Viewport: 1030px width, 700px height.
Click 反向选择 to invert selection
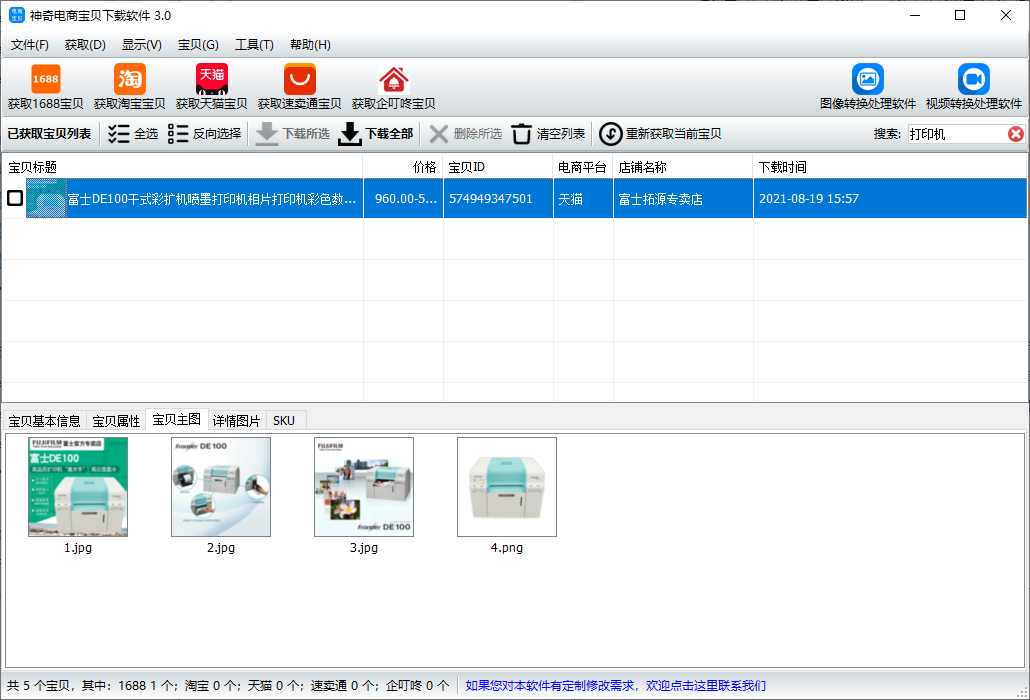coord(204,134)
